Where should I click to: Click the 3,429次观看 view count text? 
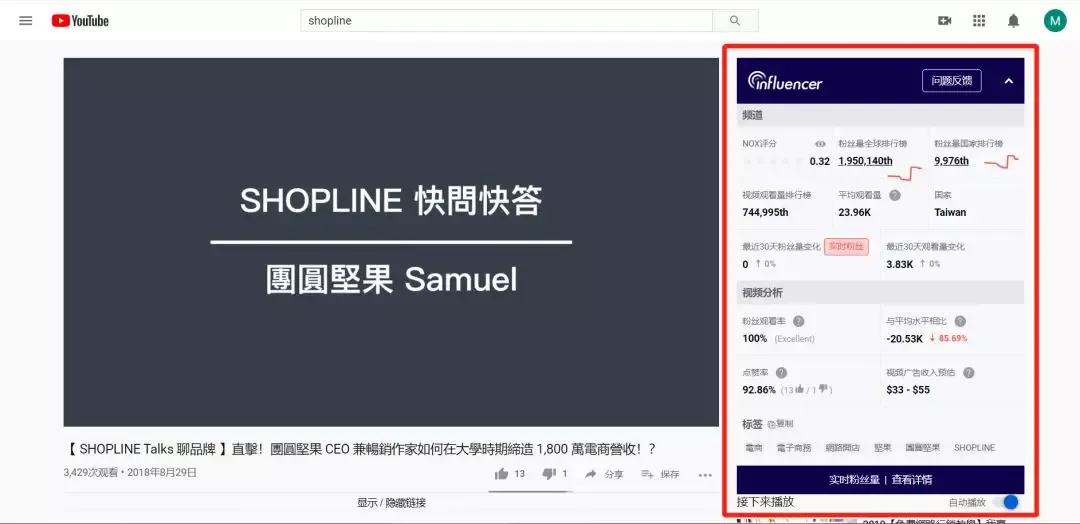(90, 472)
